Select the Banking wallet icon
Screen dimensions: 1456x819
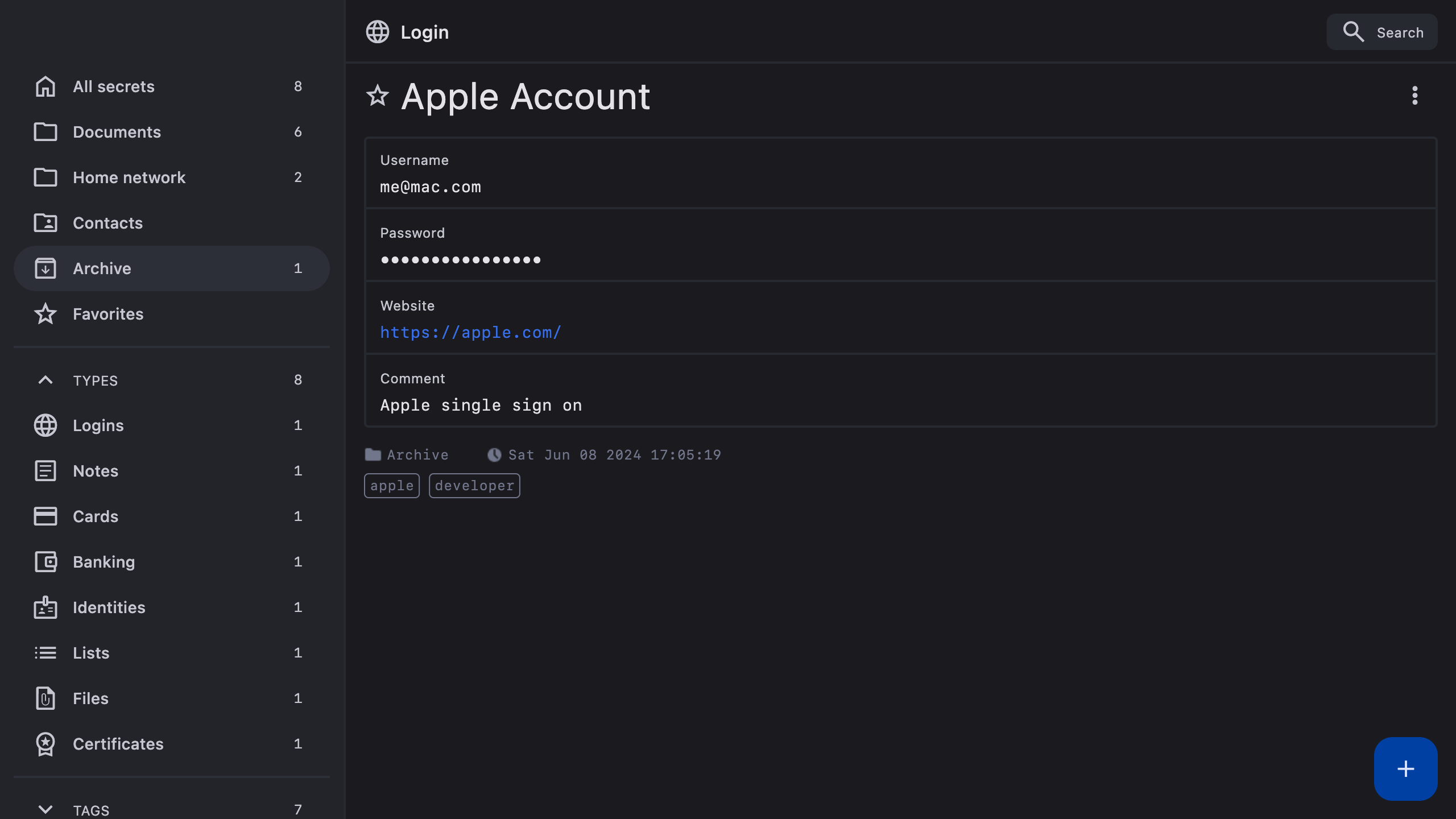pos(45,562)
